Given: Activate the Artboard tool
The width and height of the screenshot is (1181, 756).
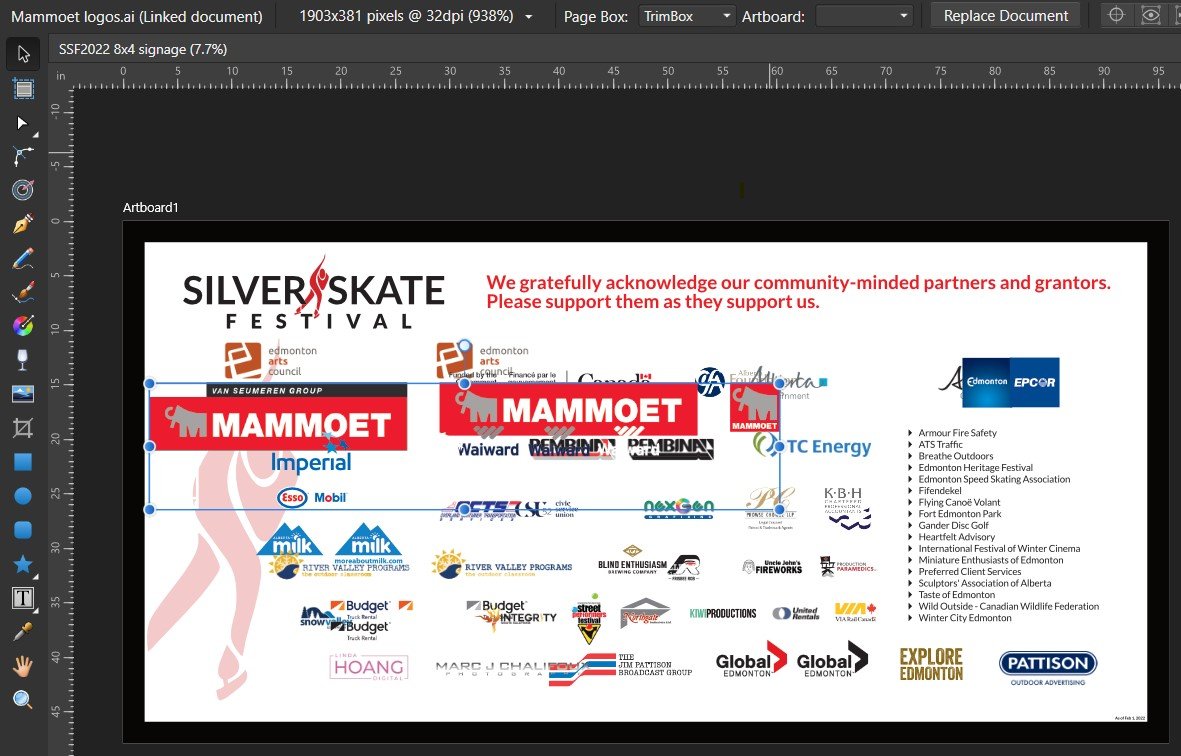Looking at the screenshot, I should pyautogui.click(x=23, y=89).
